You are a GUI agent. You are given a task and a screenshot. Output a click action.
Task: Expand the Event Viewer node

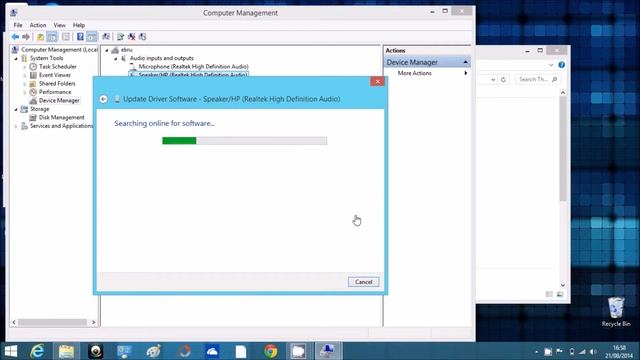point(25,75)
